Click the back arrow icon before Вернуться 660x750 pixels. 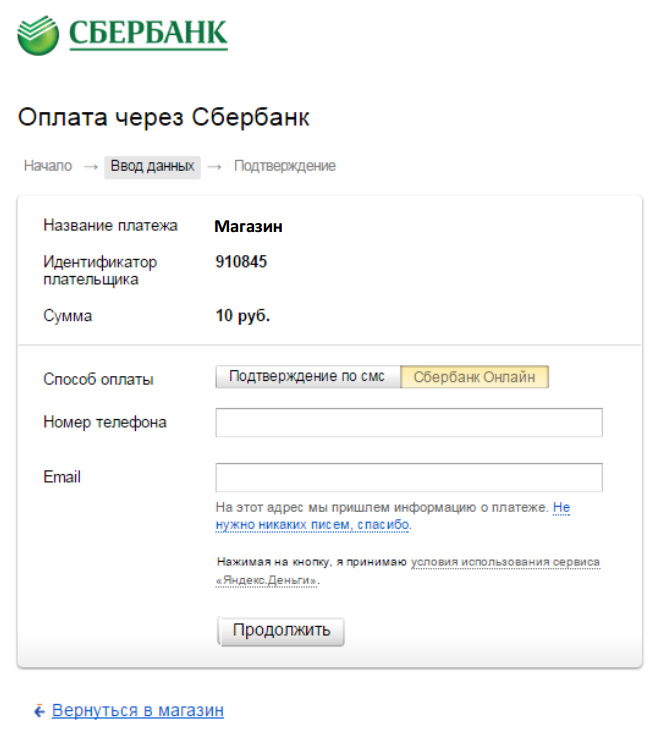(39, 711)
